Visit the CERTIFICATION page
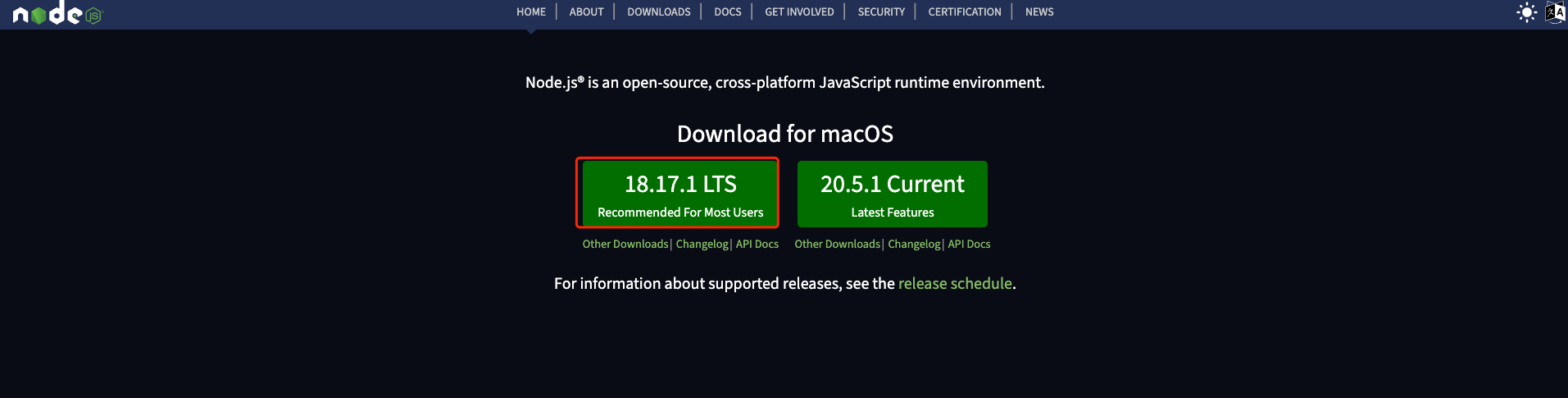This screenshot has height=398, width=1568. [964, 12]
